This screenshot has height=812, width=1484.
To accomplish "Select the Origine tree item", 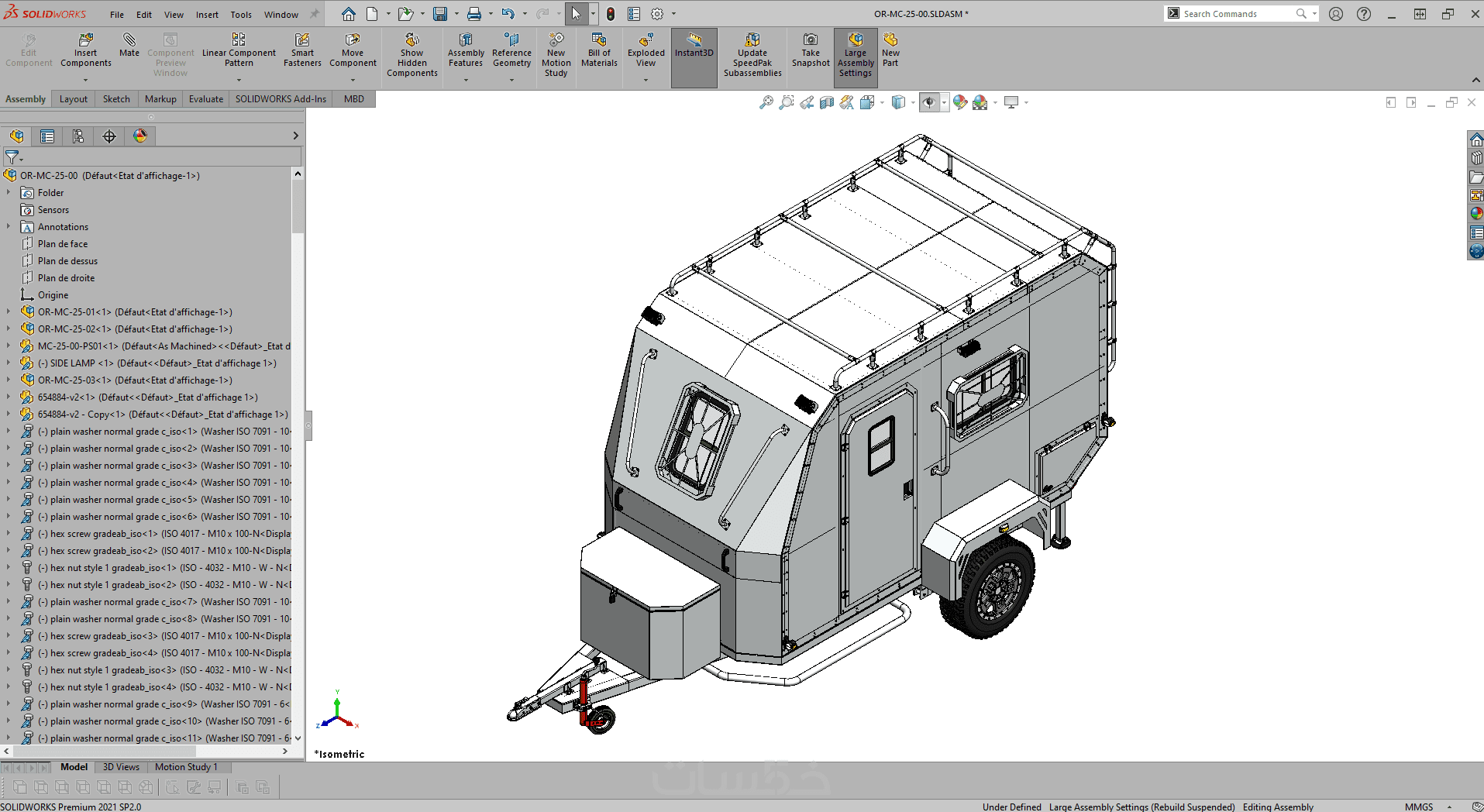I will pos(53,295).
